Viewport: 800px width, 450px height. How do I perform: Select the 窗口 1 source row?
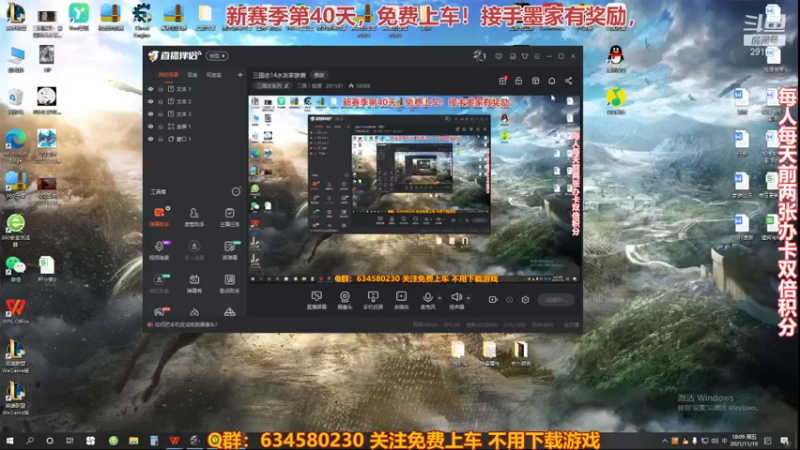(x=196, y=139)
